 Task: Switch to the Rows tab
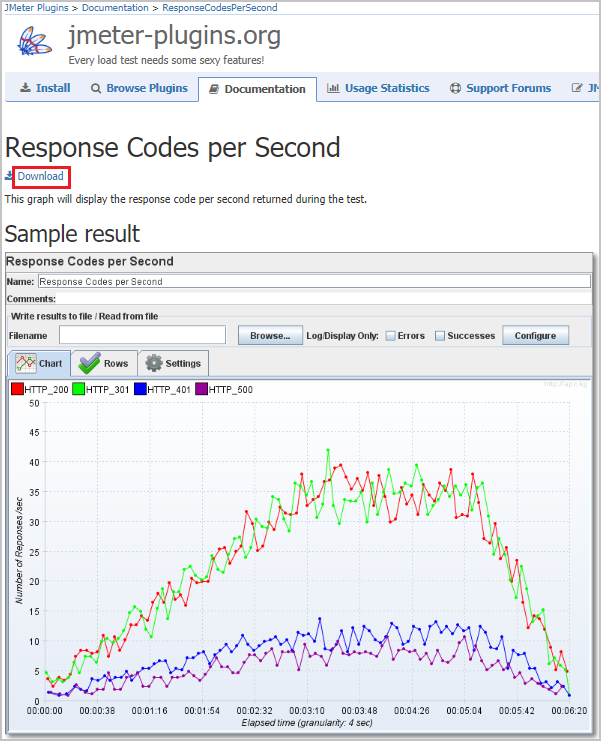[x=104, y=363]
